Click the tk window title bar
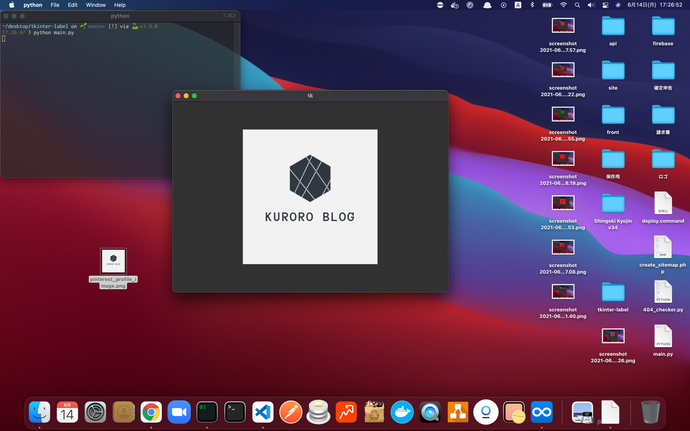 310,96
